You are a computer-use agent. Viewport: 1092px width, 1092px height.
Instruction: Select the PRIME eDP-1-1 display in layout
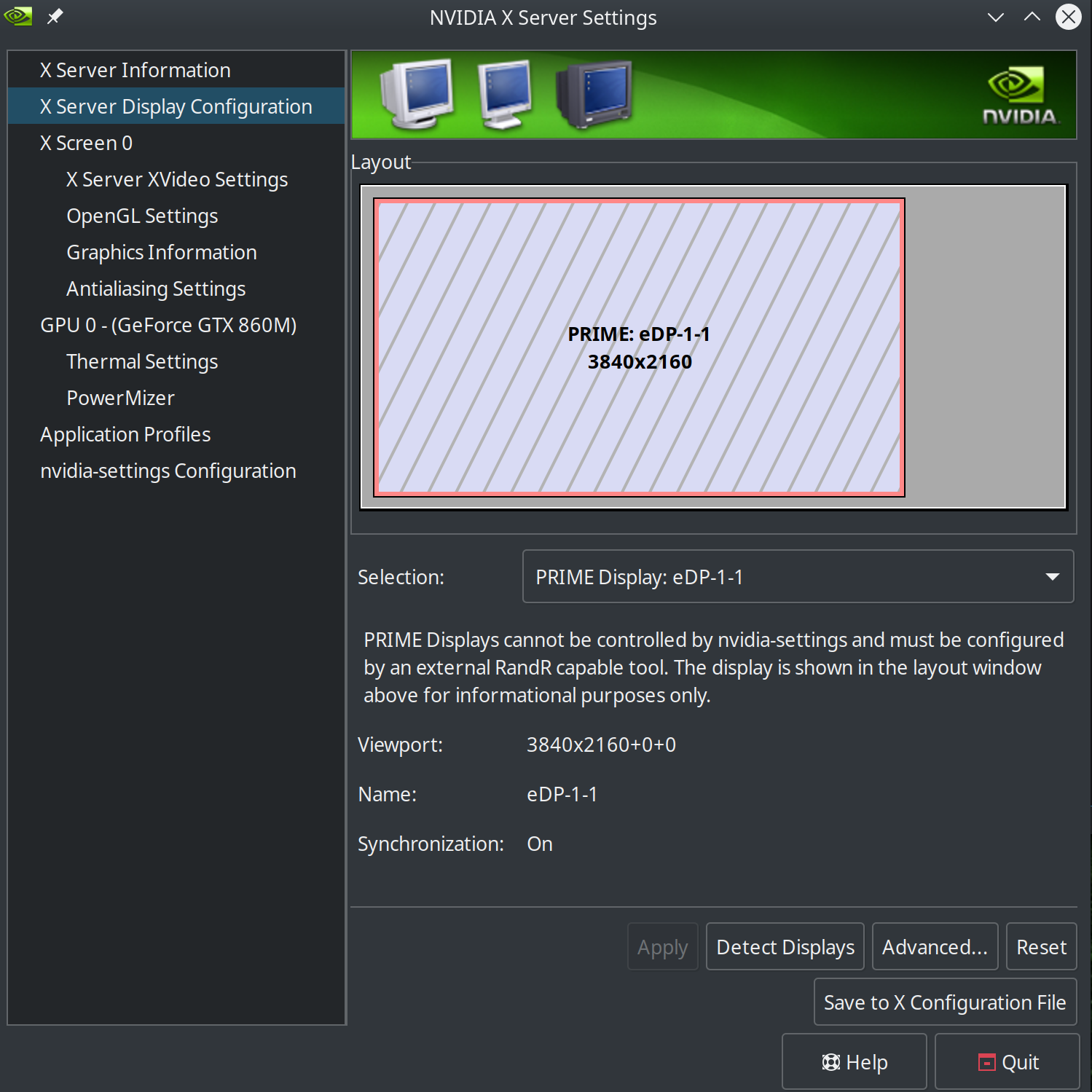[639, 347]
